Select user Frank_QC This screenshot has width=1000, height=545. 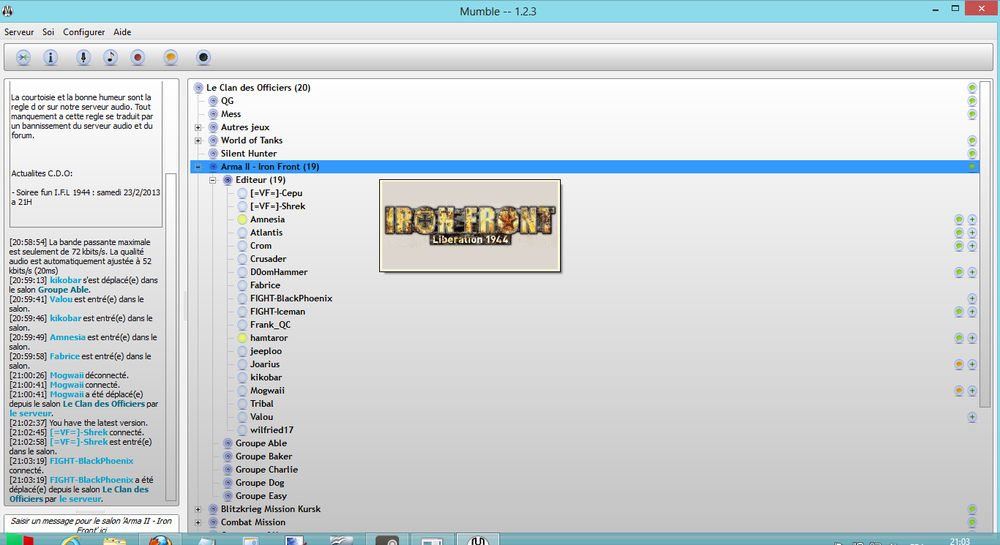coord(270,324)
